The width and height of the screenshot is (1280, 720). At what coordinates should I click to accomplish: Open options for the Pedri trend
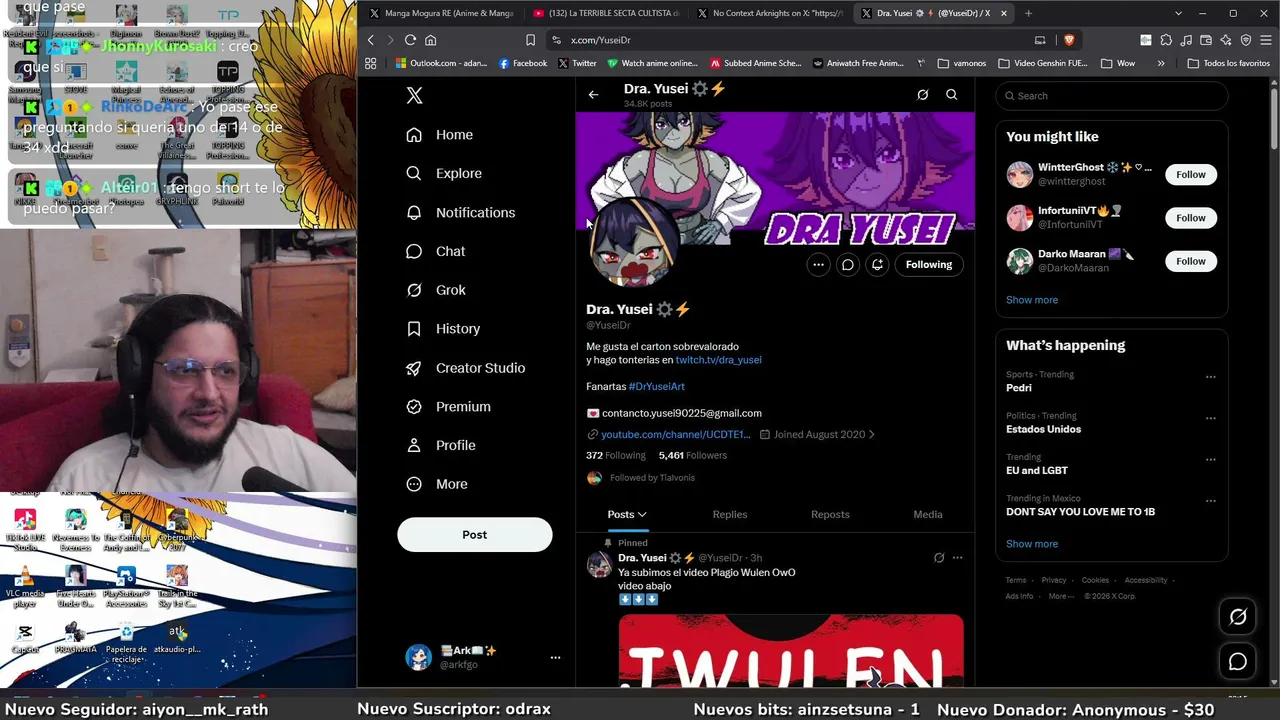pos(1210,377)
